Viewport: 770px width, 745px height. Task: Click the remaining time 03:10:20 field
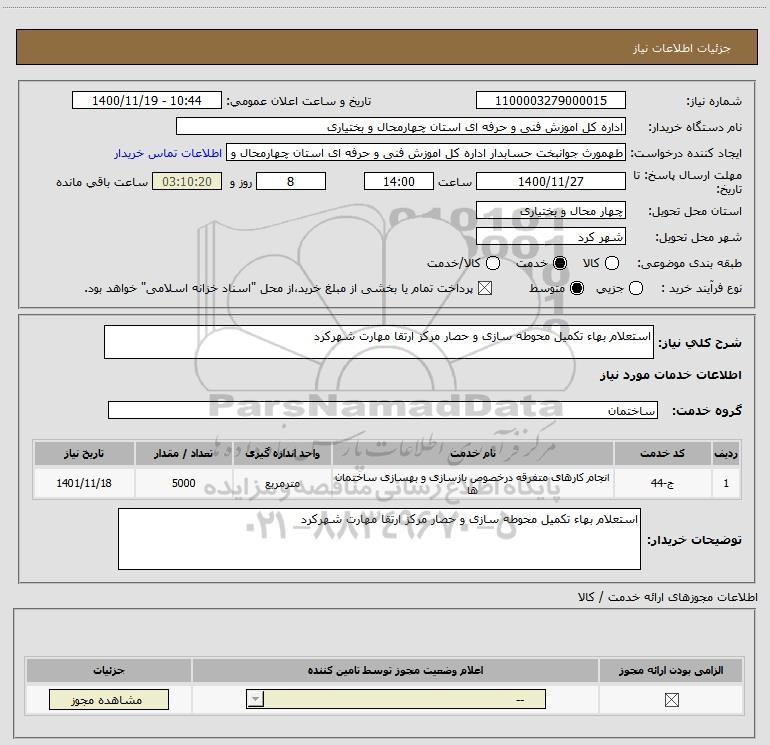tap(187, 181)
